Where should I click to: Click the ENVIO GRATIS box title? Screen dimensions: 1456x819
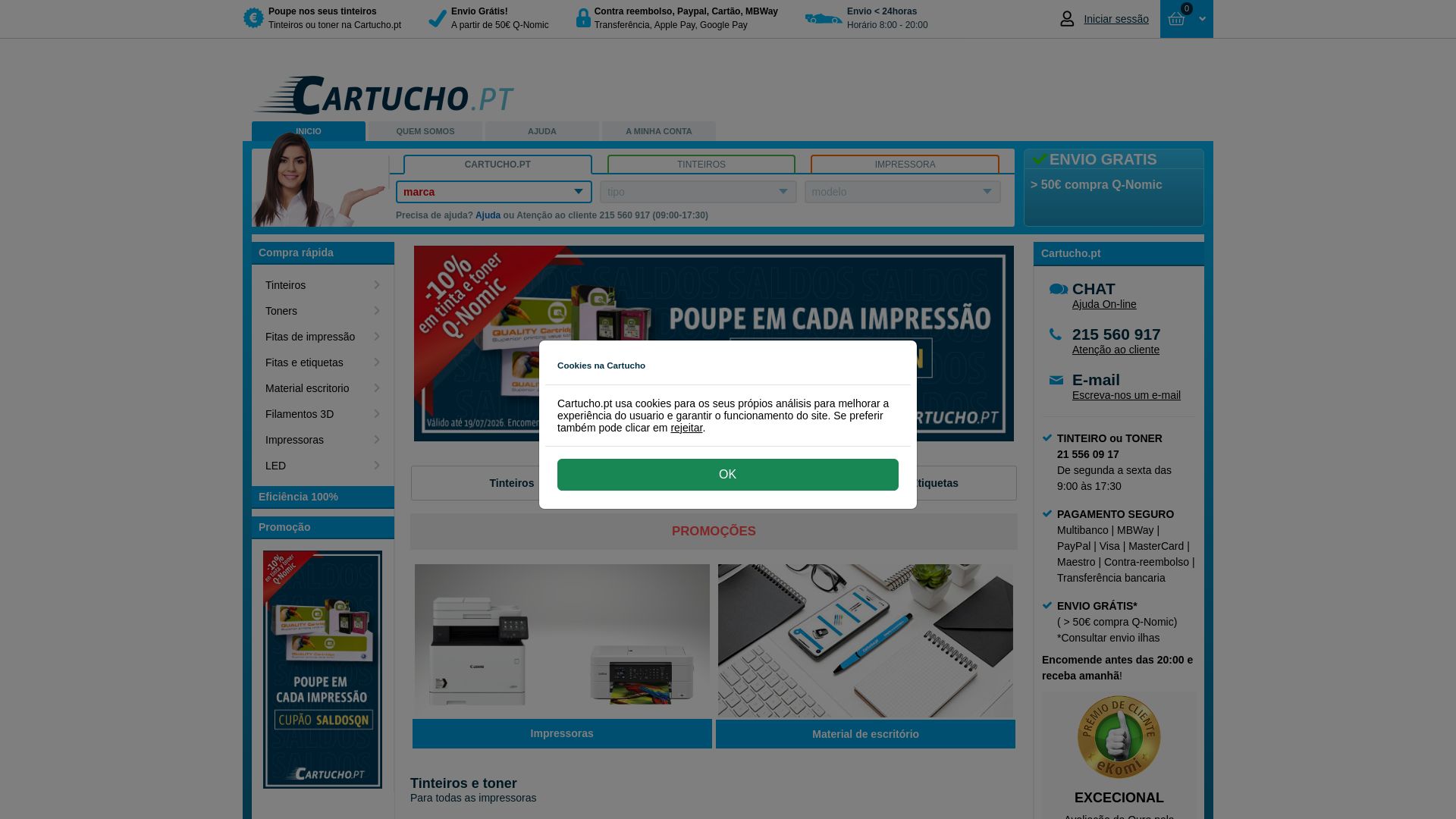(x=1103, y=159)
